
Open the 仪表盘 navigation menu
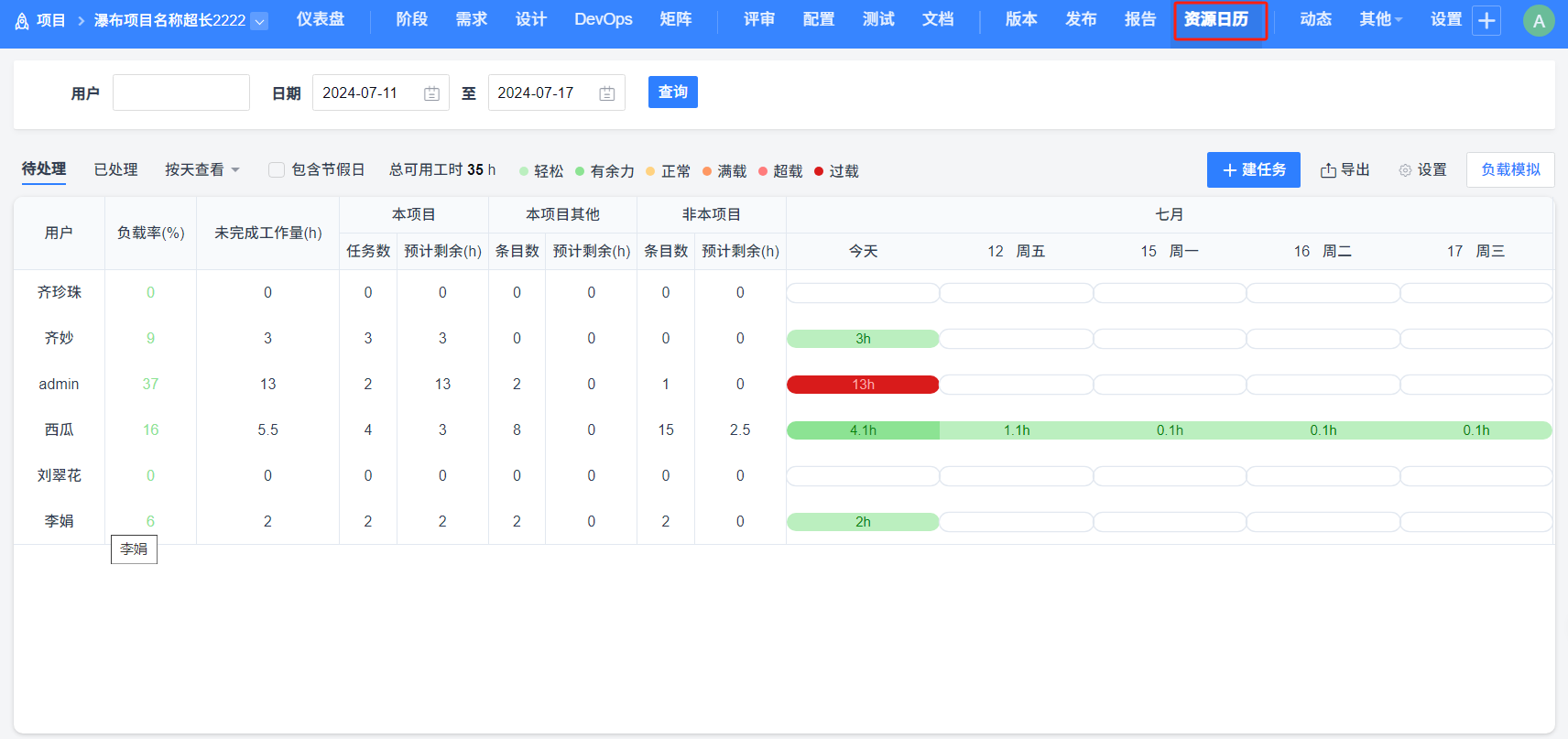321,19
